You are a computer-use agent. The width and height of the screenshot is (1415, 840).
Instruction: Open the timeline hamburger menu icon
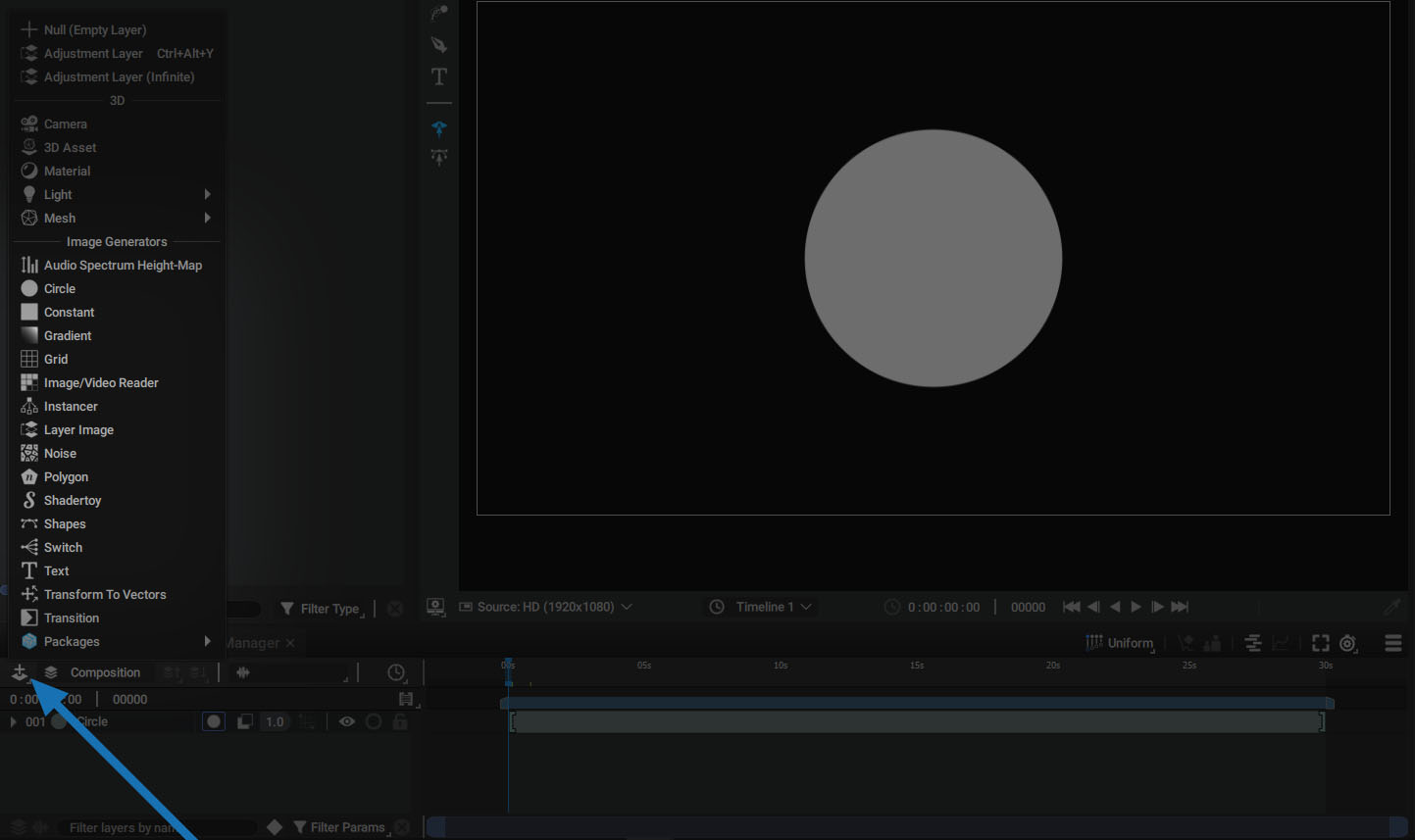1393,643
